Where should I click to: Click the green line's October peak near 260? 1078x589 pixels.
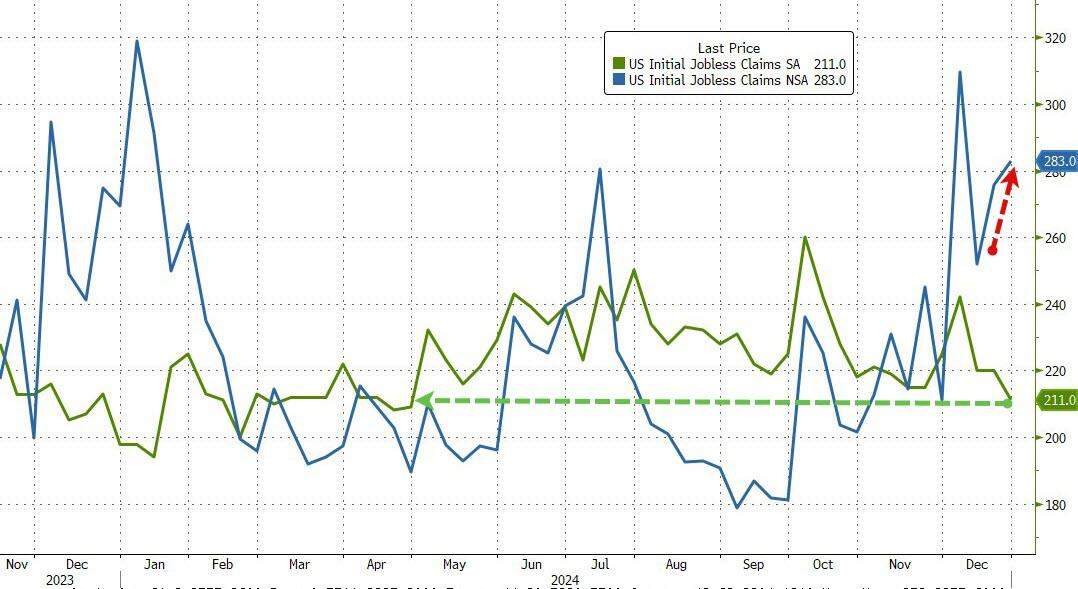click(x=805, y=237)
